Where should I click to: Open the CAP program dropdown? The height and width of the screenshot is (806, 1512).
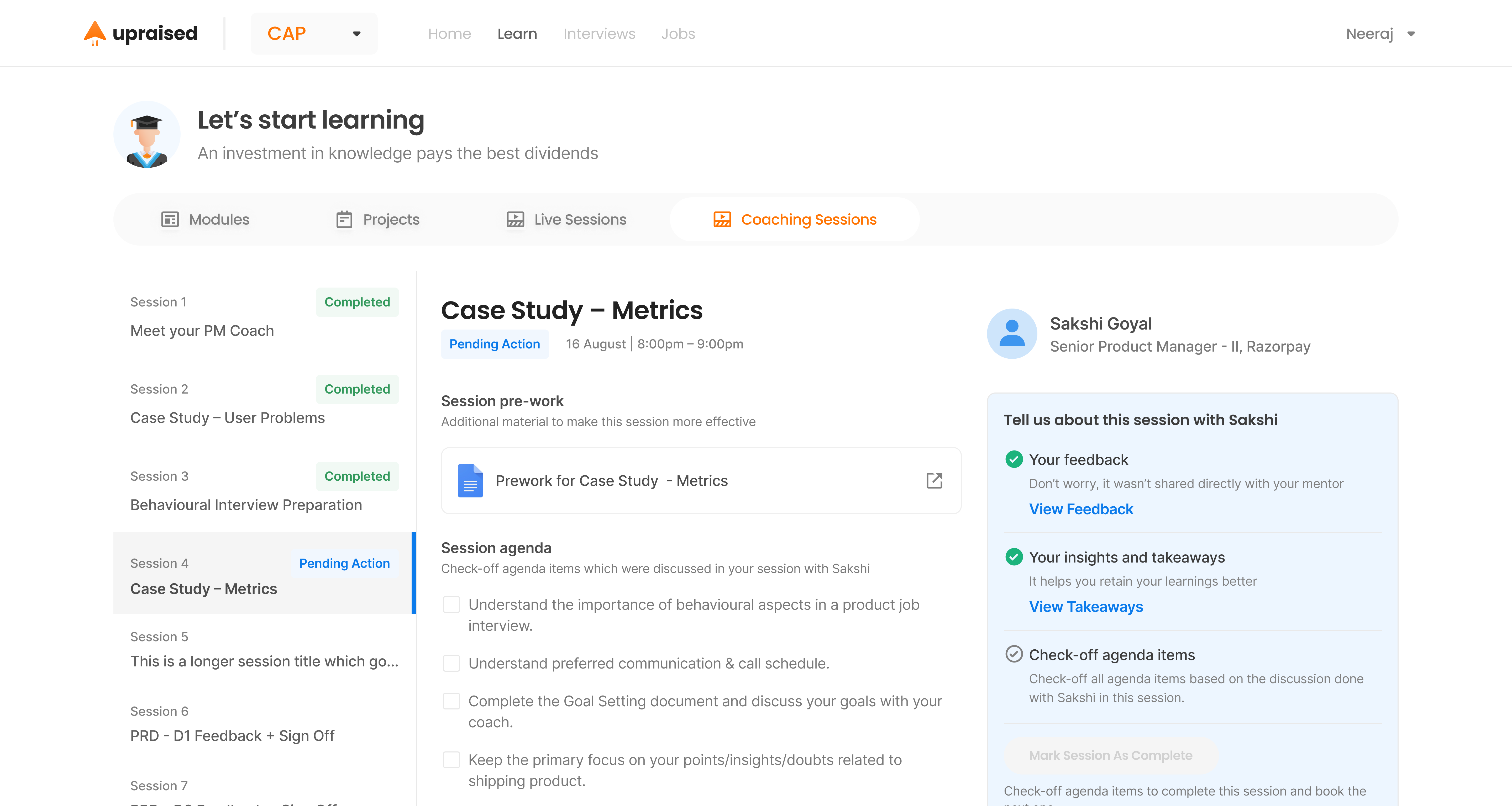coord(314,33)
